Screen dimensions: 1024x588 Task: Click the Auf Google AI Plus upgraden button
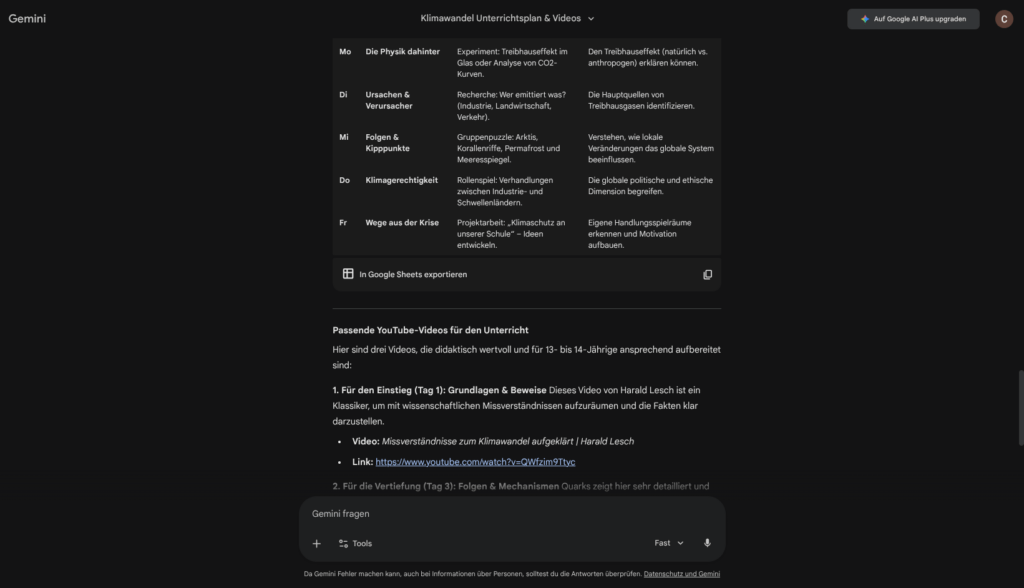[x=913, y=19]
